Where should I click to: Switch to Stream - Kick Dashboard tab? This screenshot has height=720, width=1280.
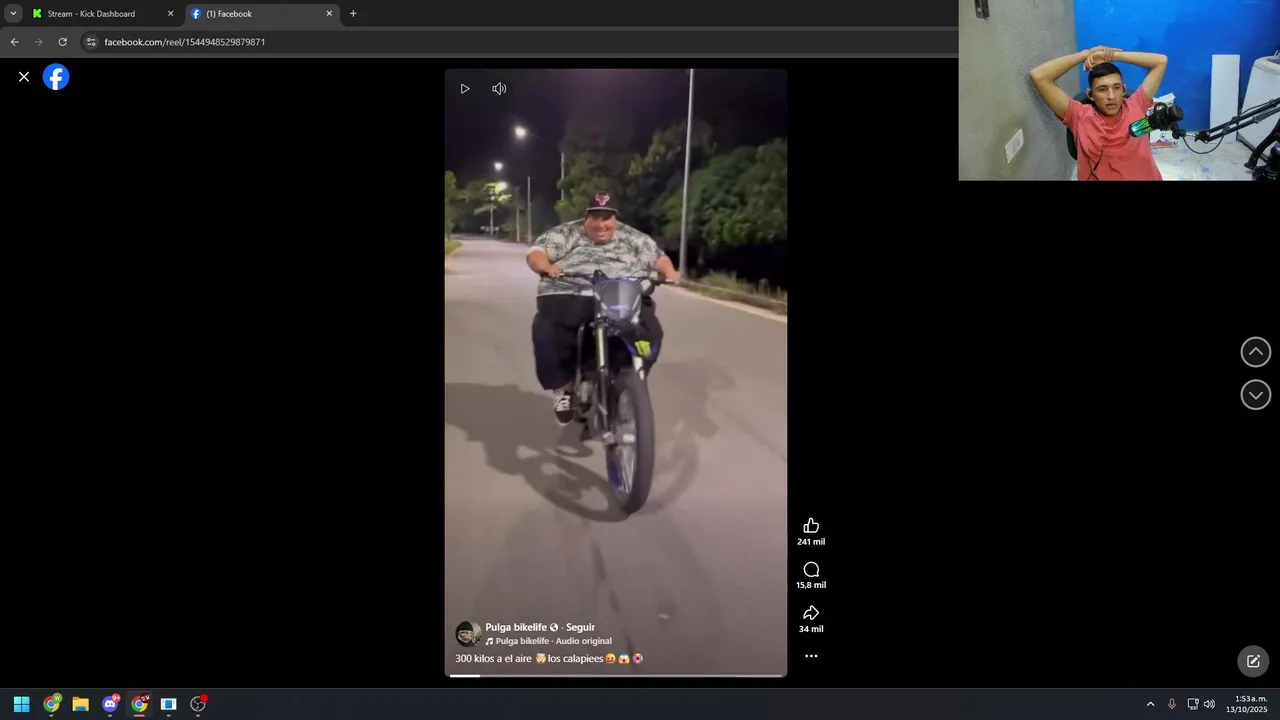101,14
